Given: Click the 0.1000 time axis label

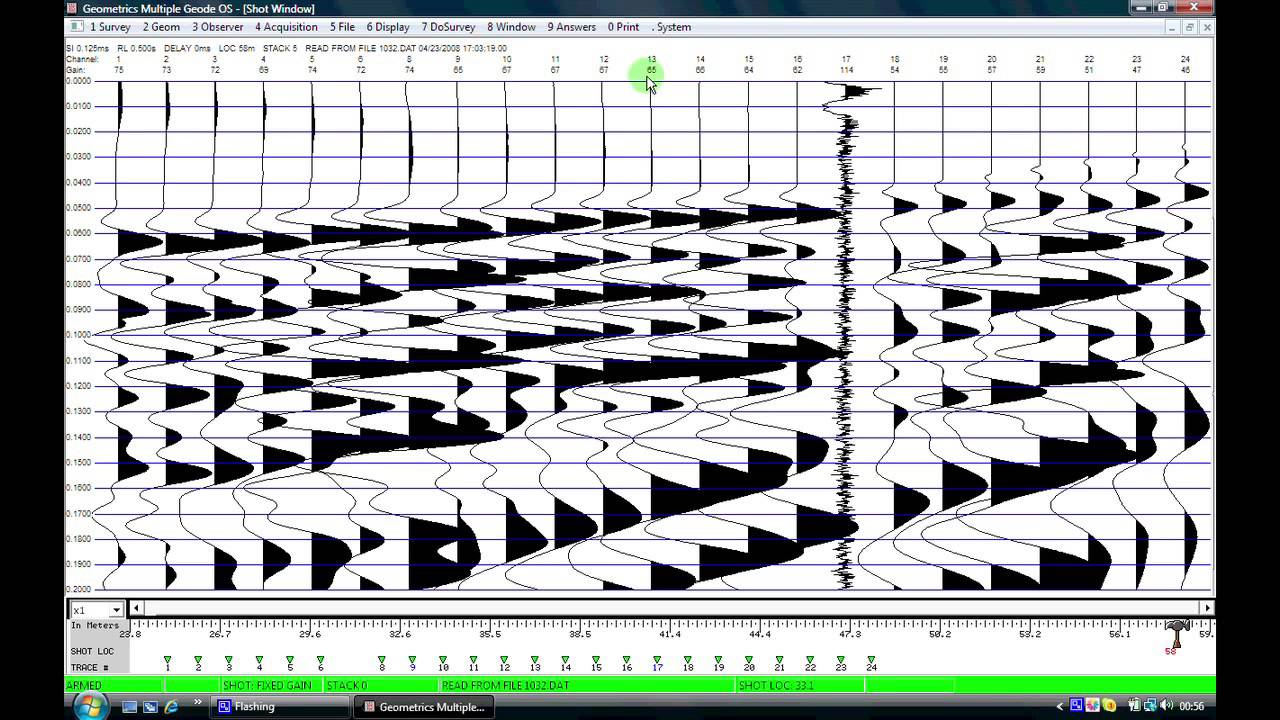Looking at the screenshot, I should pyautogui.click(x=79, y=335).
